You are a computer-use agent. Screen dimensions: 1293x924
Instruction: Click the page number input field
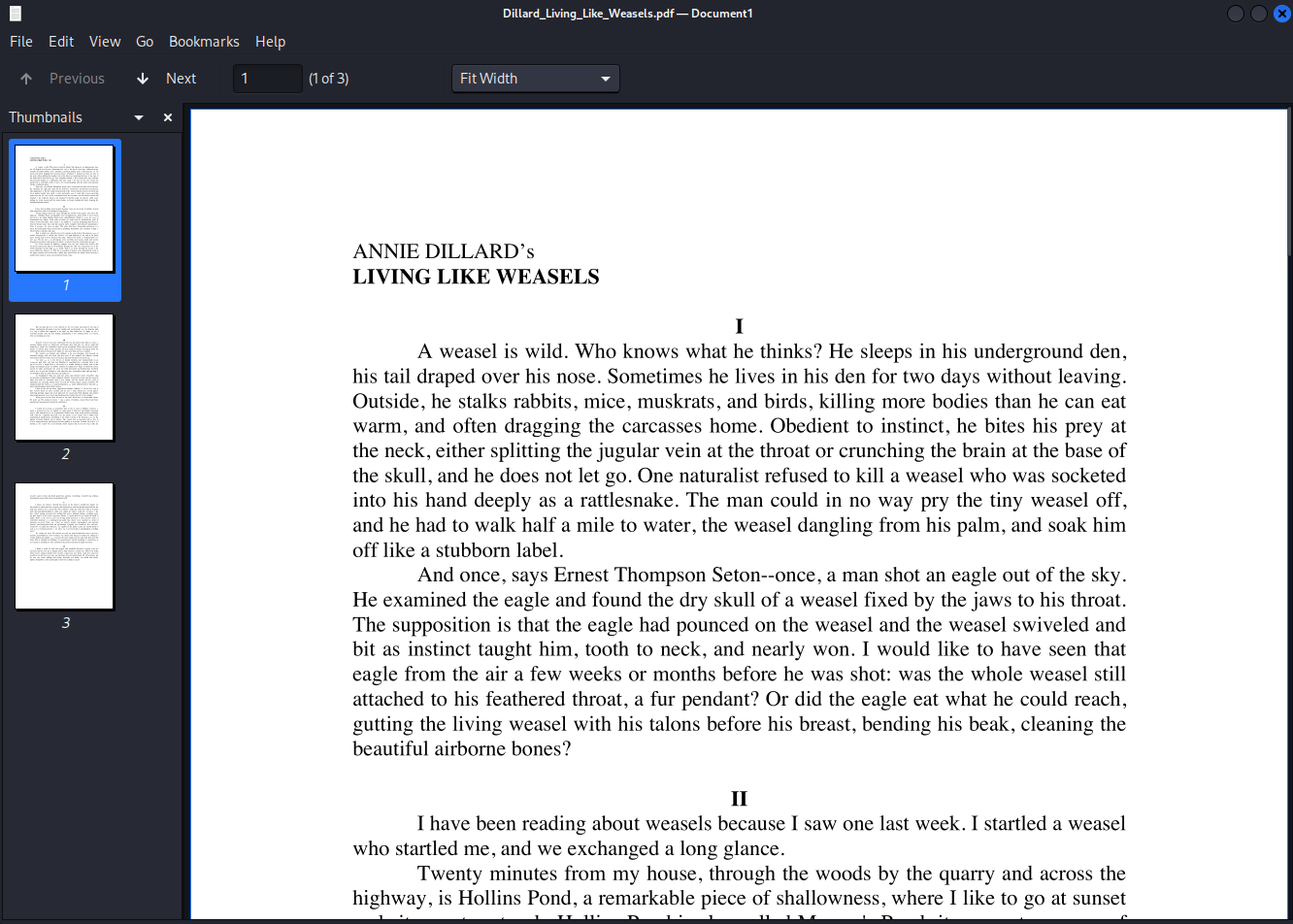click(x=268, y=79)
